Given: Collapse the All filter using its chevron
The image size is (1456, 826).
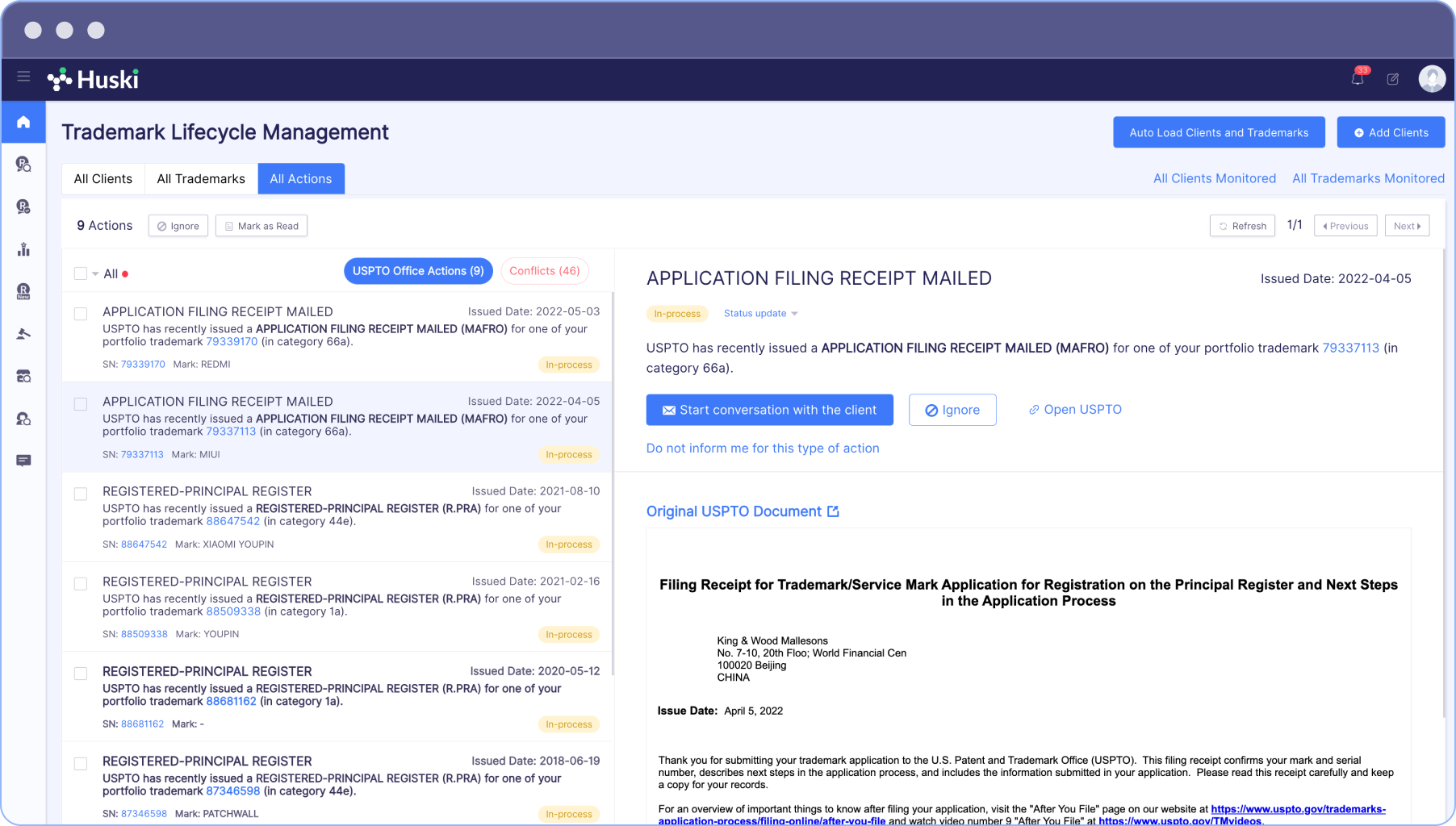Looking at the screenshot, I should point(94,273).
